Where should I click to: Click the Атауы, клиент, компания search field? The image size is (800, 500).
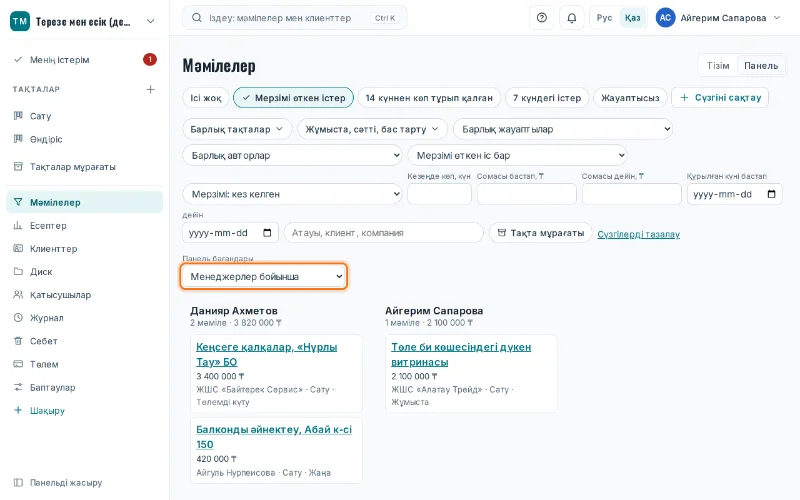click(x=384, y=233)
